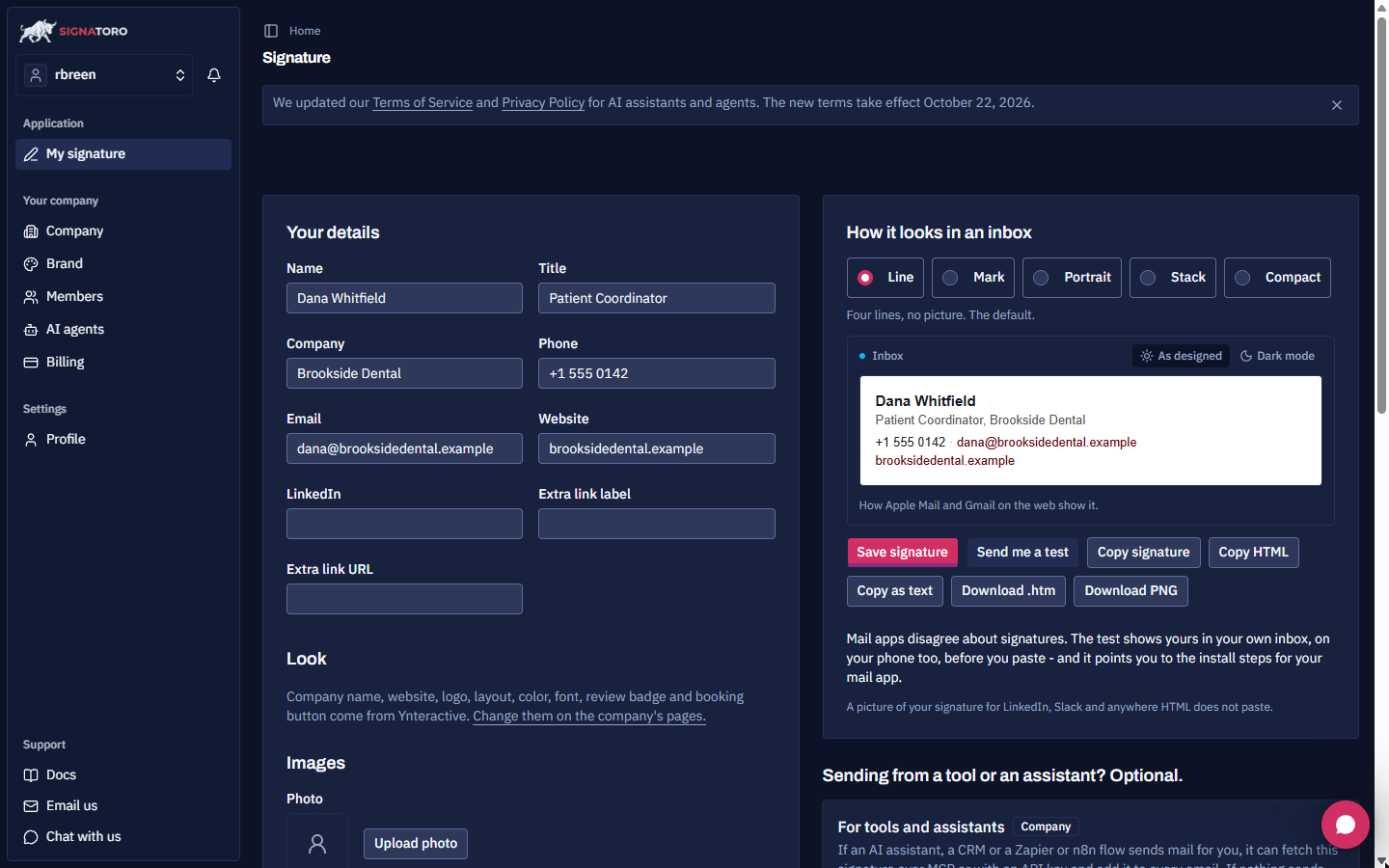Open the Privacy Policy link
Screen dimensions: 1389x868
tap(543, 103)
